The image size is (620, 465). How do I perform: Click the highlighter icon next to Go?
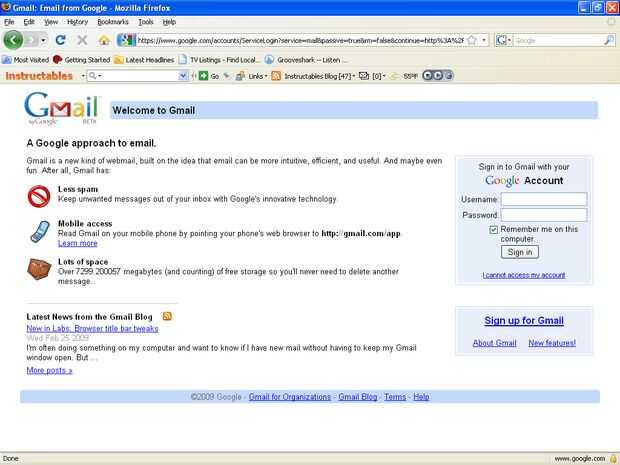coord(227,76)
